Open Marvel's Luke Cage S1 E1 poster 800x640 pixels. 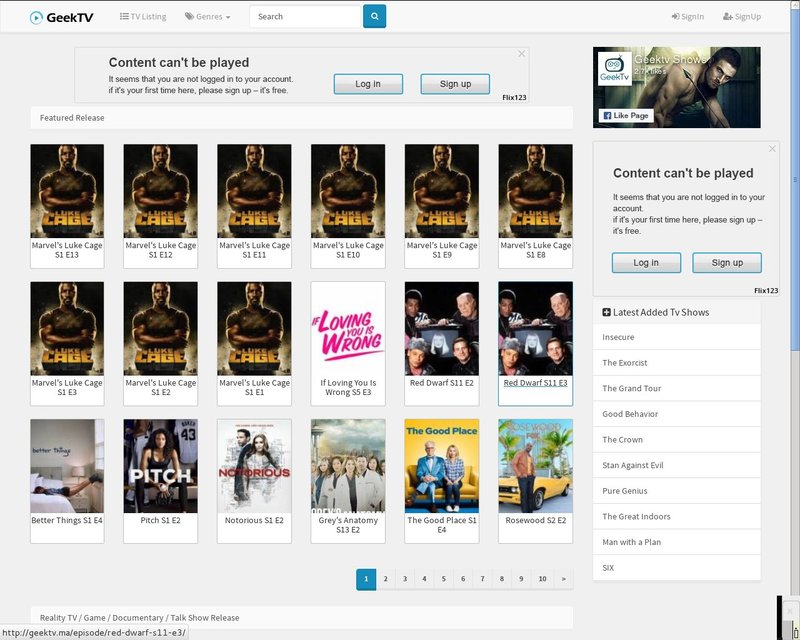coord(254,329)
